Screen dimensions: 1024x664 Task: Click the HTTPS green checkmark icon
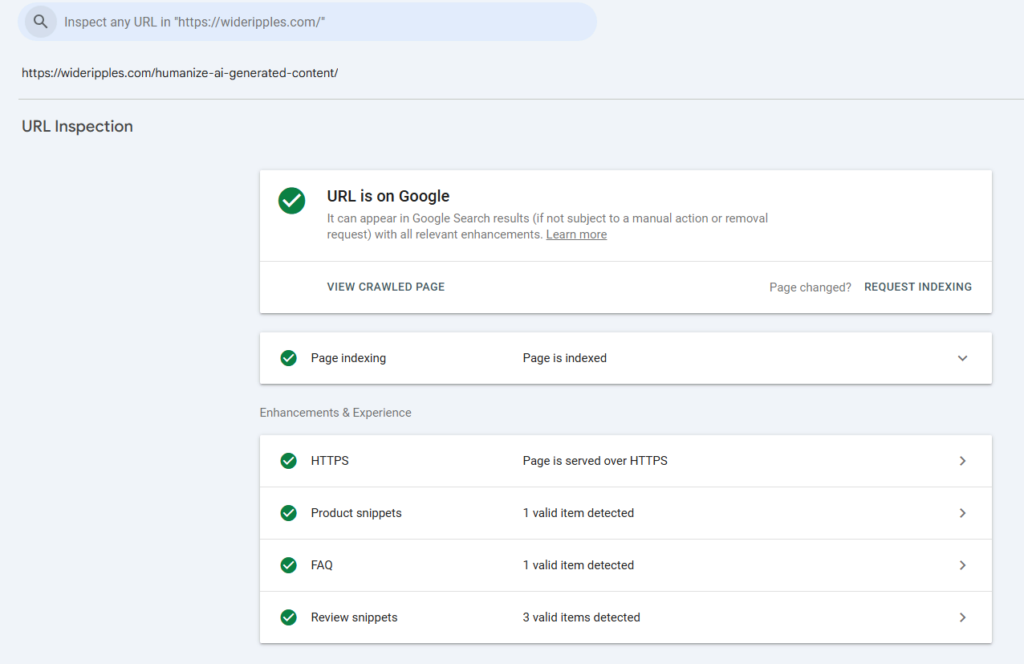[288, 461]
